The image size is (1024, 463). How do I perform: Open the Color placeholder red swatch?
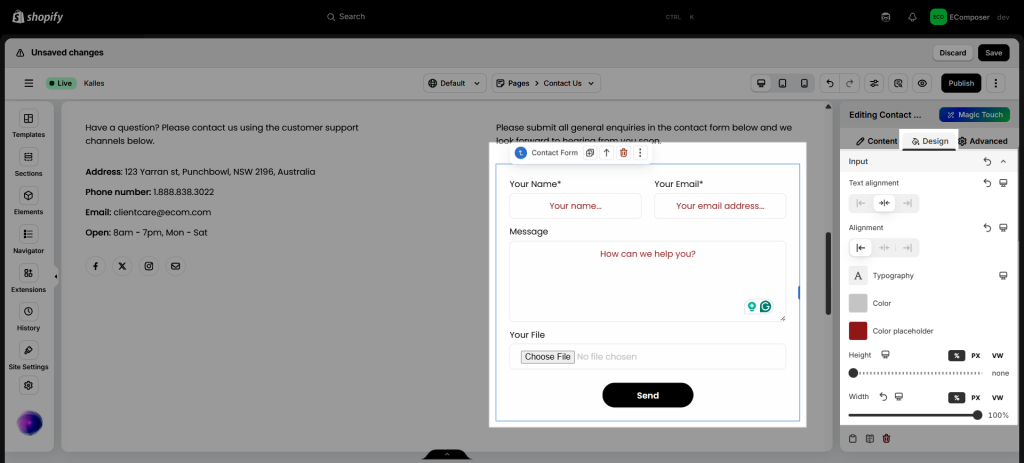tap(858, 331)
